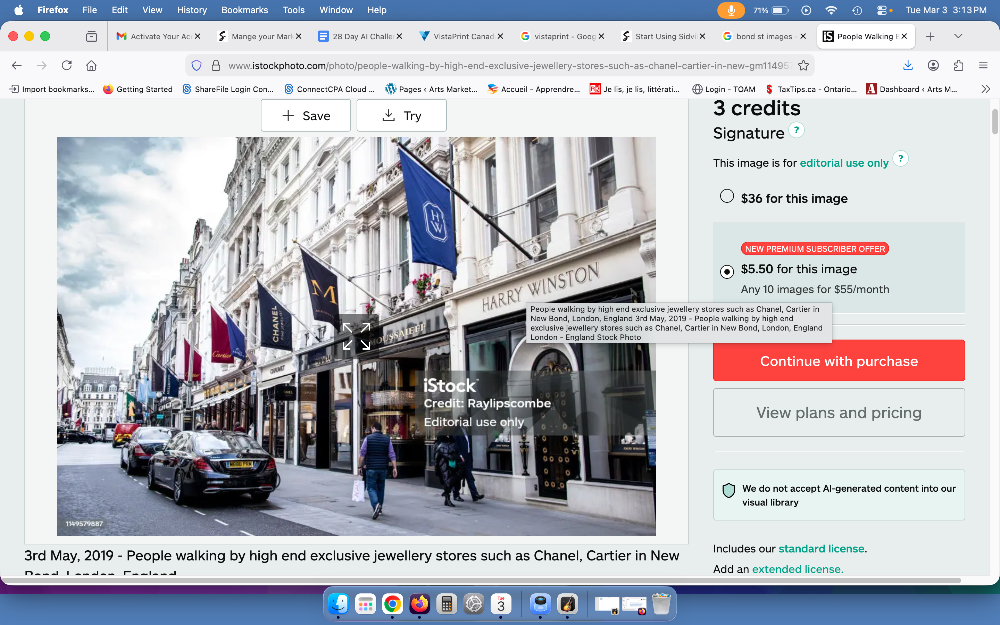Click the expand fullscreen icon on photo
This screenshot has height=625, width=1000.
point(356,337)
